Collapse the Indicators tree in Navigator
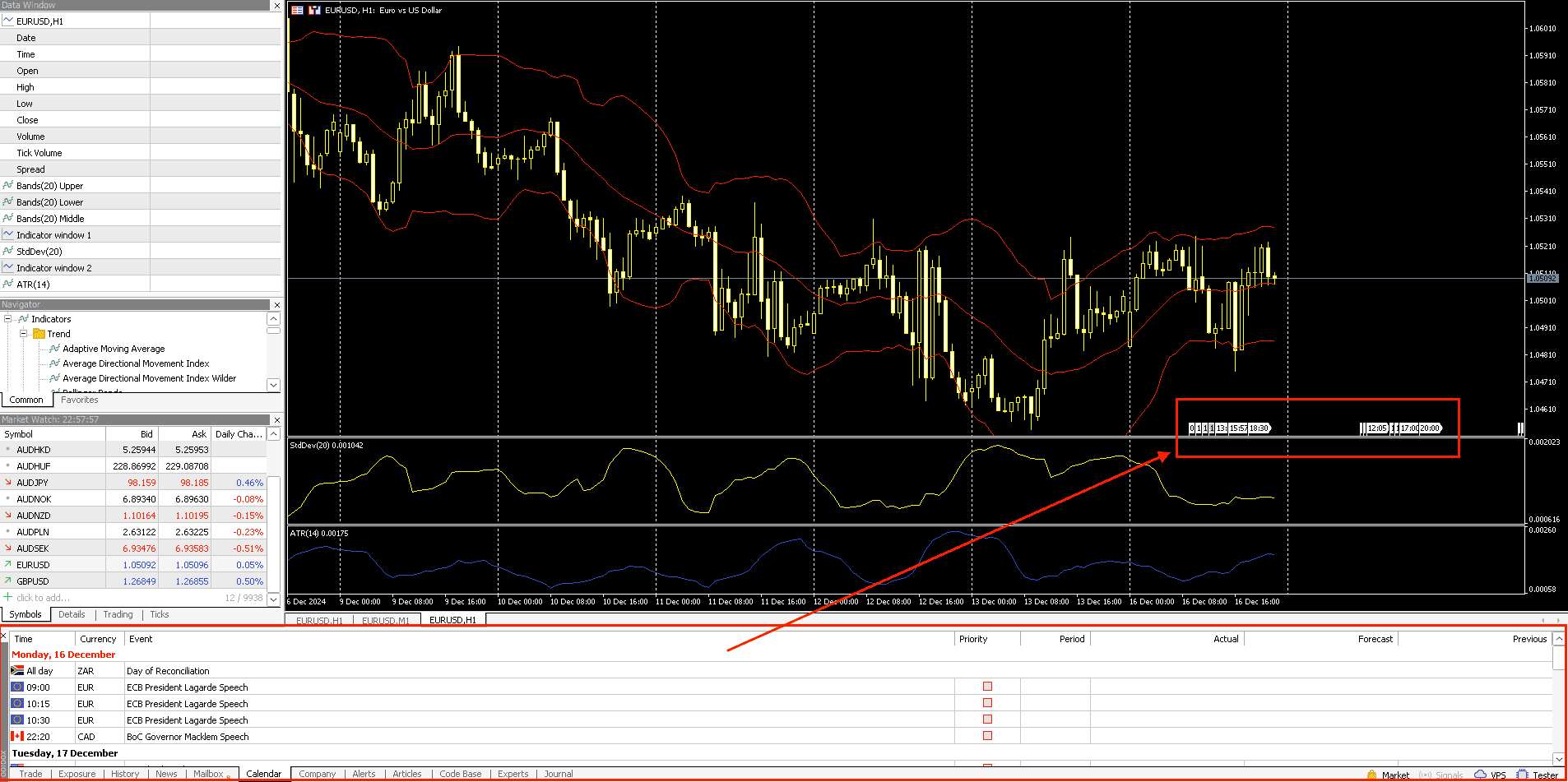Viewport: 1568px width, 782px height. [x=7, y=318]
